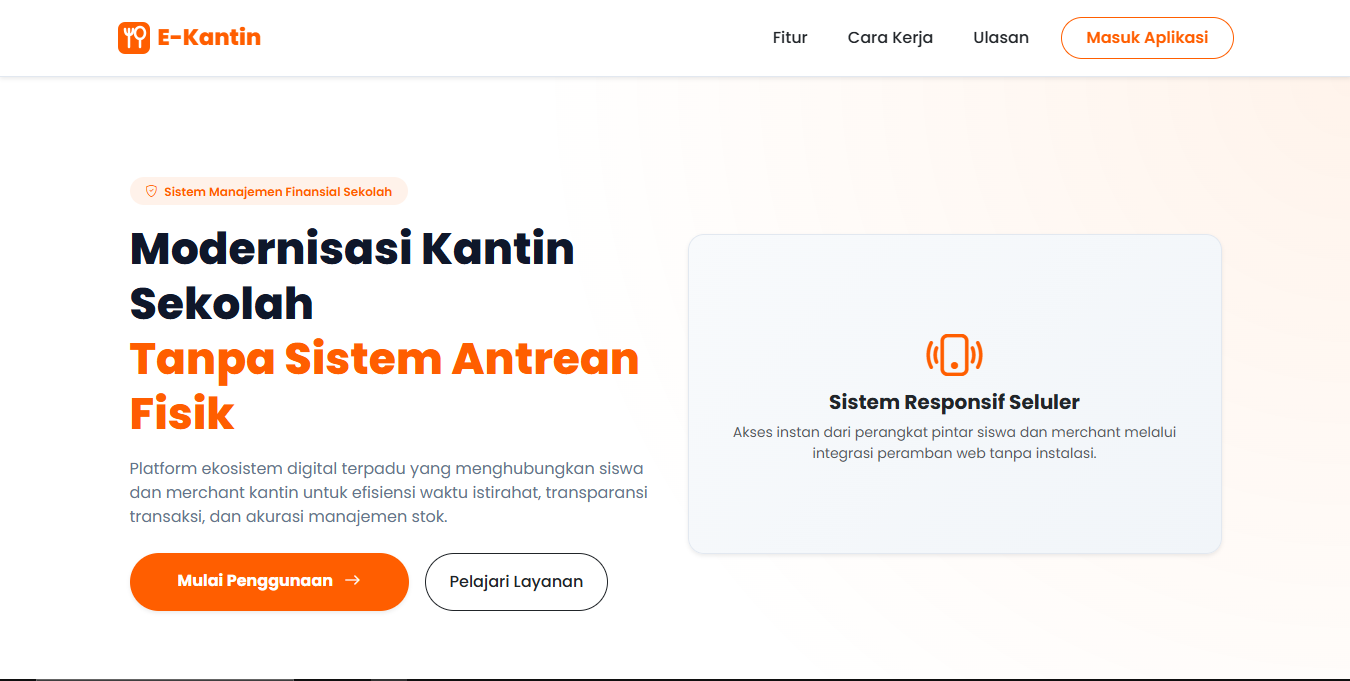Click the Pelajari Layanan button

[516, 581]
